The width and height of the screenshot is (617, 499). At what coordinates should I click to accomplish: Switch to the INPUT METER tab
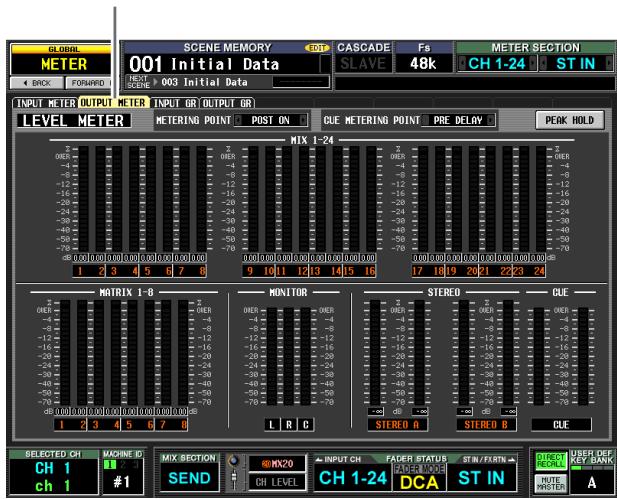point(46,103)
